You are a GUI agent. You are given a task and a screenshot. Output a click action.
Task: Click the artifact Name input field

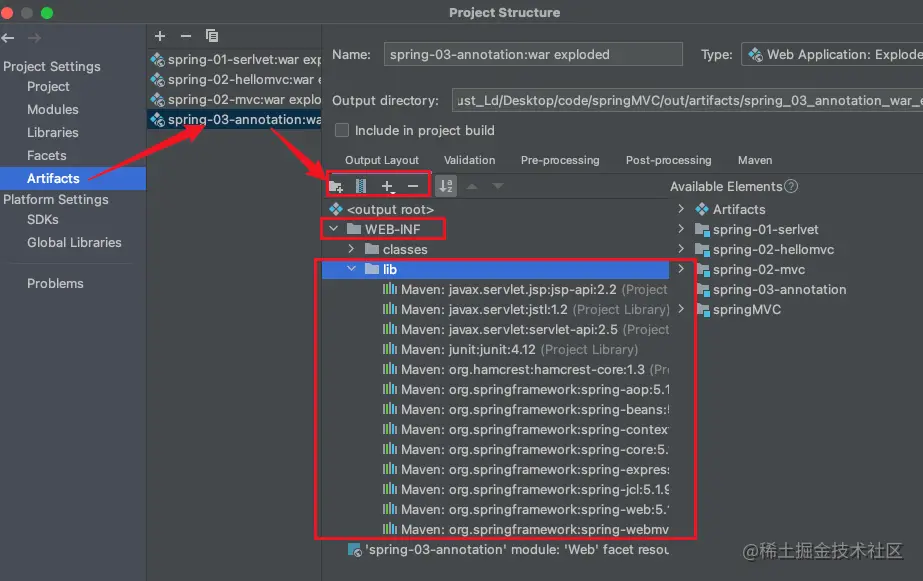[533, 54]
